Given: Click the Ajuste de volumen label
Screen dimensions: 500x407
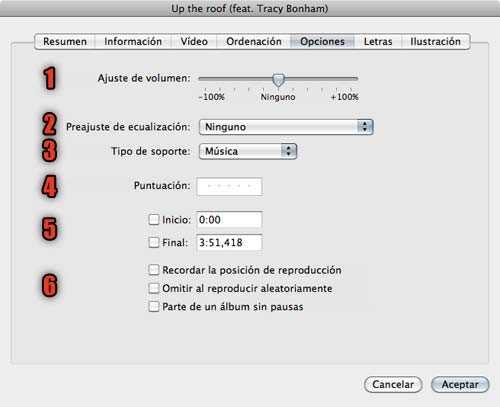Looking at the screenshot, I should coord(144,78).
